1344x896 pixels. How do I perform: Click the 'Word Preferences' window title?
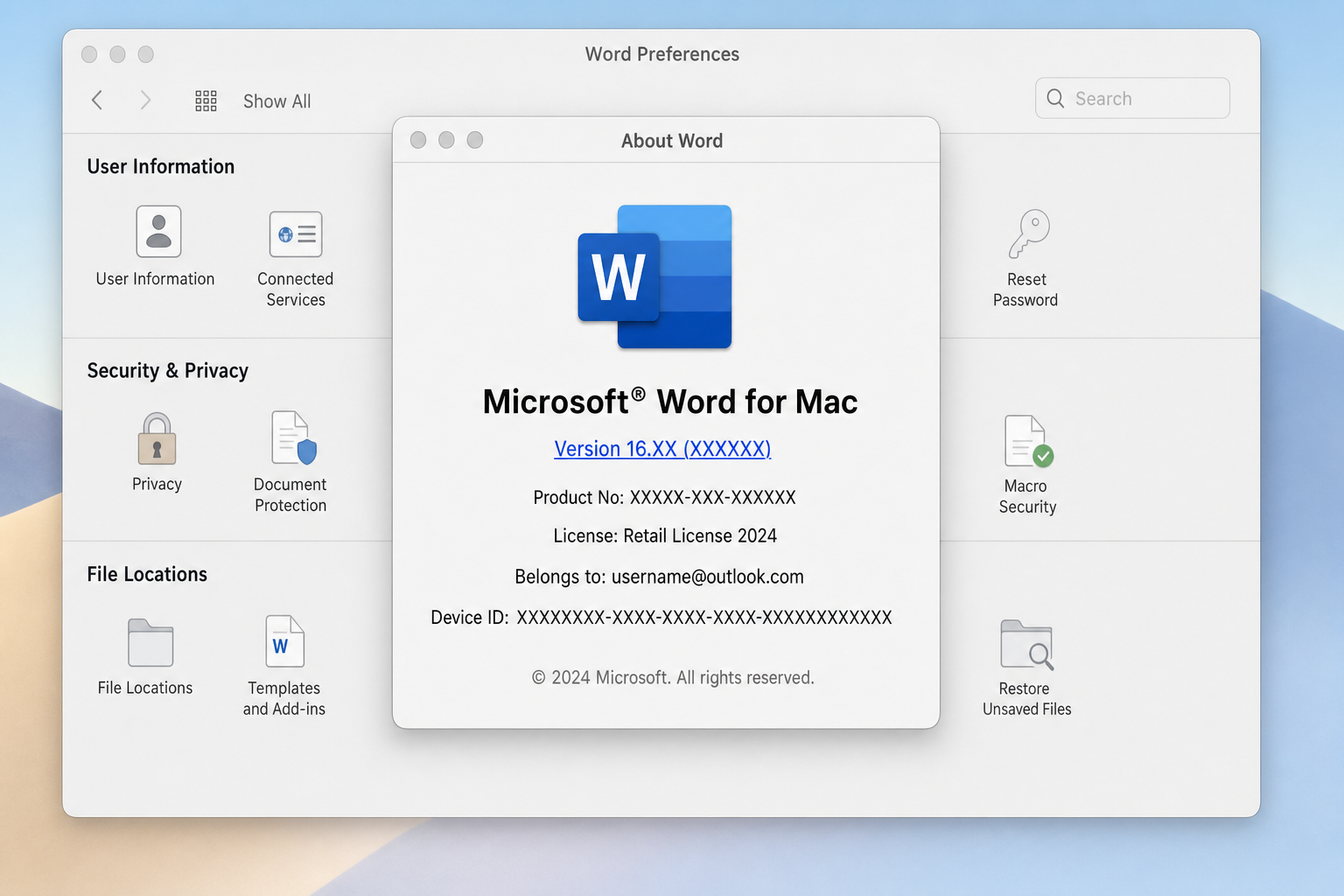[662, 54]
